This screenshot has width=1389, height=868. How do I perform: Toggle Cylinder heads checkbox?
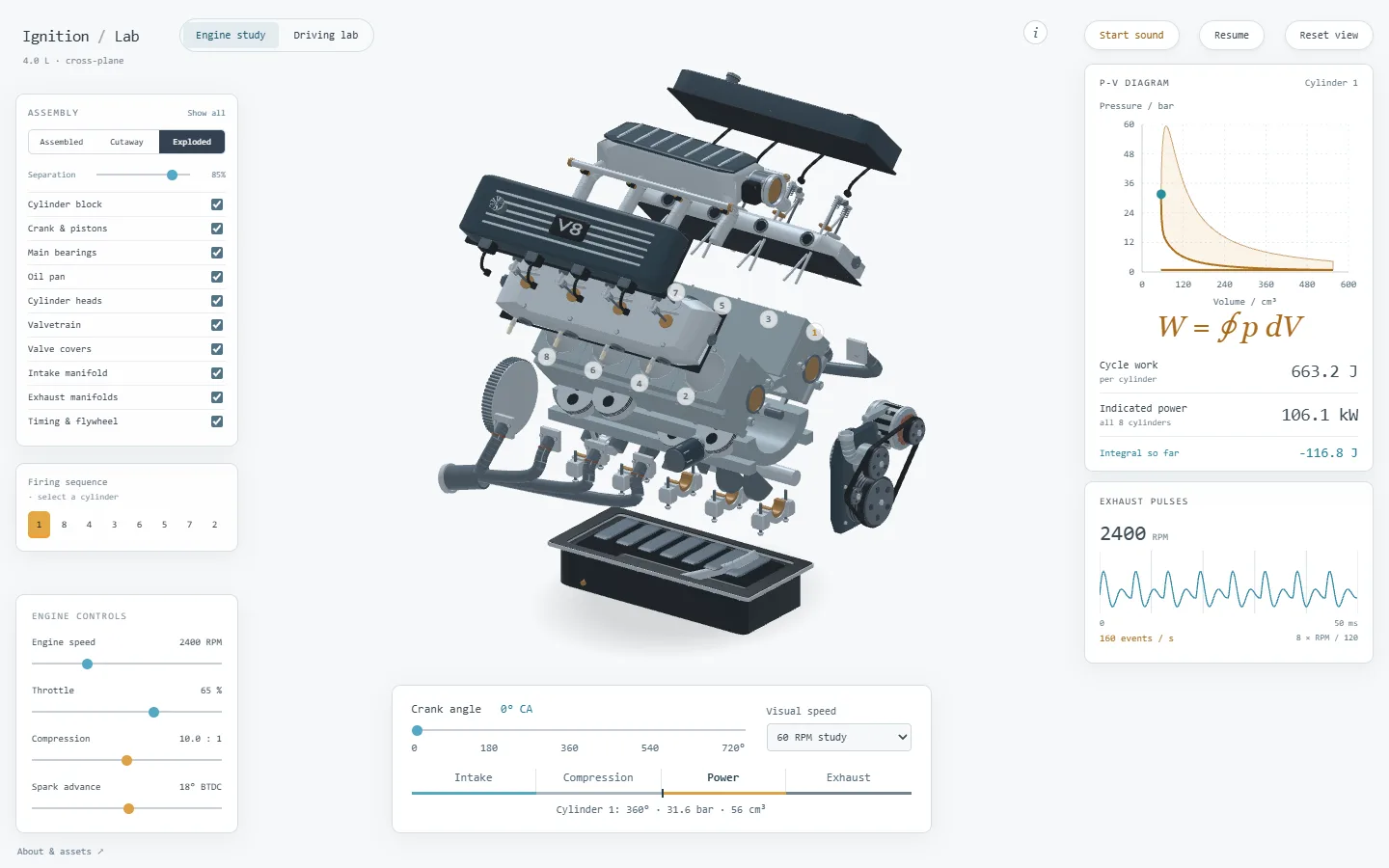[217, 301]
